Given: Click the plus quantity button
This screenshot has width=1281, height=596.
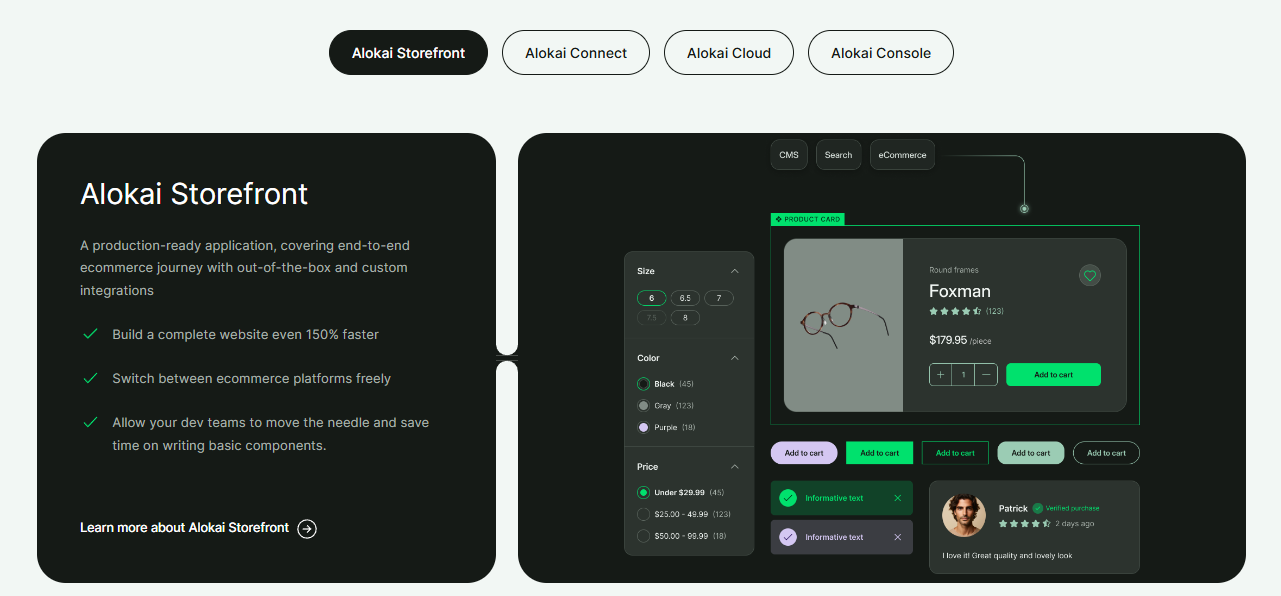Looking at the screenshot, I should (x=940, y=375).
